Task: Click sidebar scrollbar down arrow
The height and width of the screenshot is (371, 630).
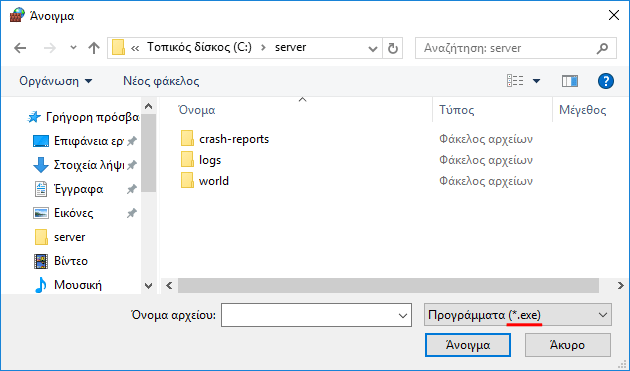Action: coord(149,286)
